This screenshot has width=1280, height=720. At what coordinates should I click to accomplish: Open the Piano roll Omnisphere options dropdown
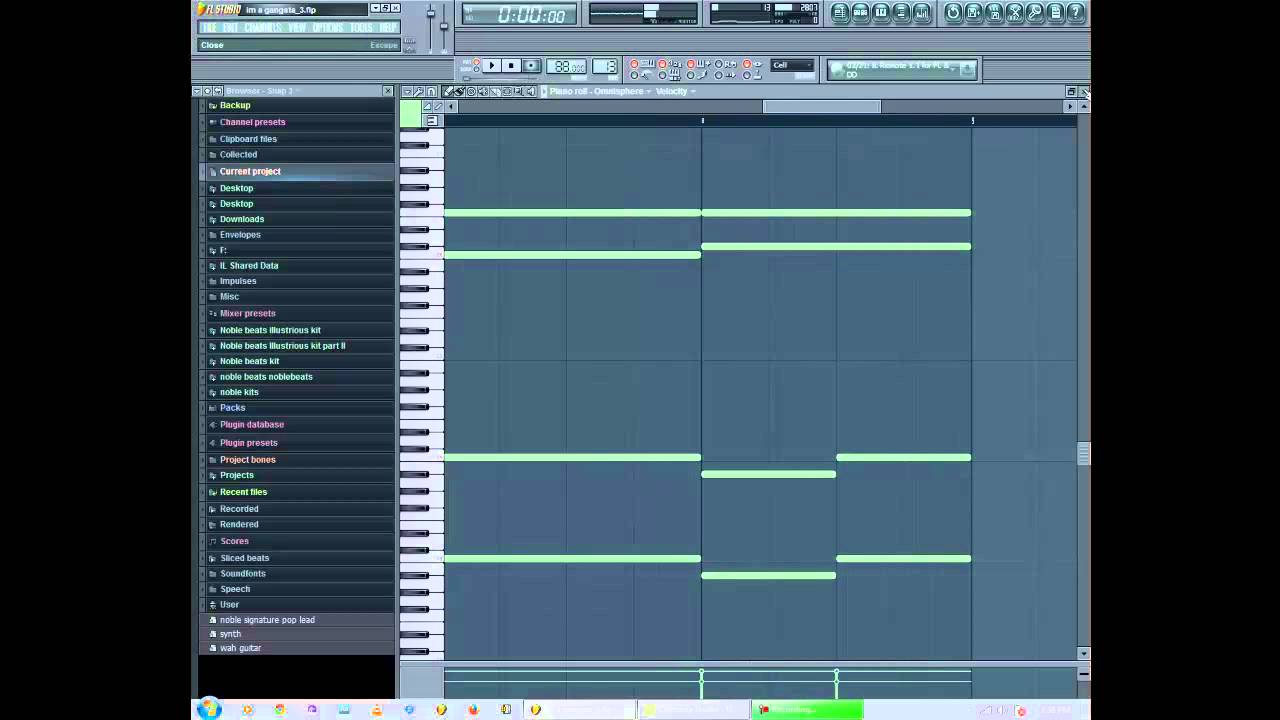648,91
